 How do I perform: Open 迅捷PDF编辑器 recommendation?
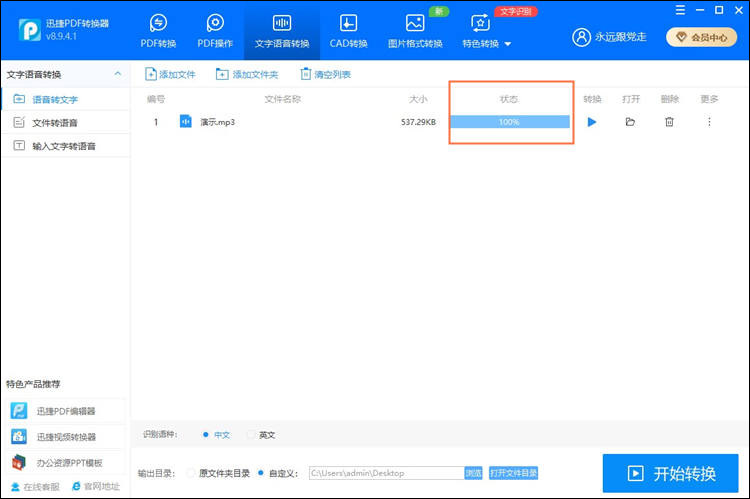point(66,411)
